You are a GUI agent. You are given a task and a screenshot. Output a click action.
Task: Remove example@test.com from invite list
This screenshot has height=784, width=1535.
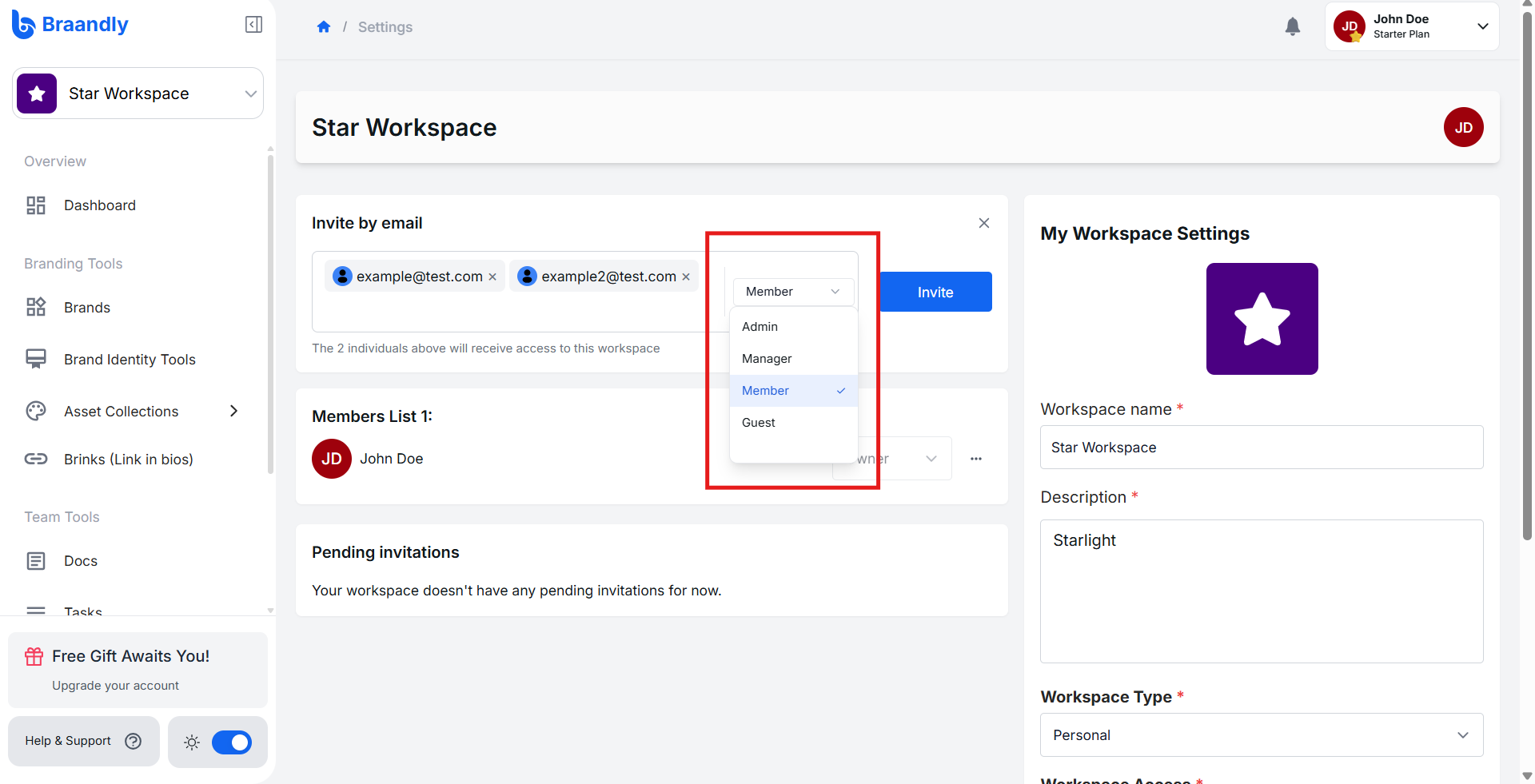(492, 277)
